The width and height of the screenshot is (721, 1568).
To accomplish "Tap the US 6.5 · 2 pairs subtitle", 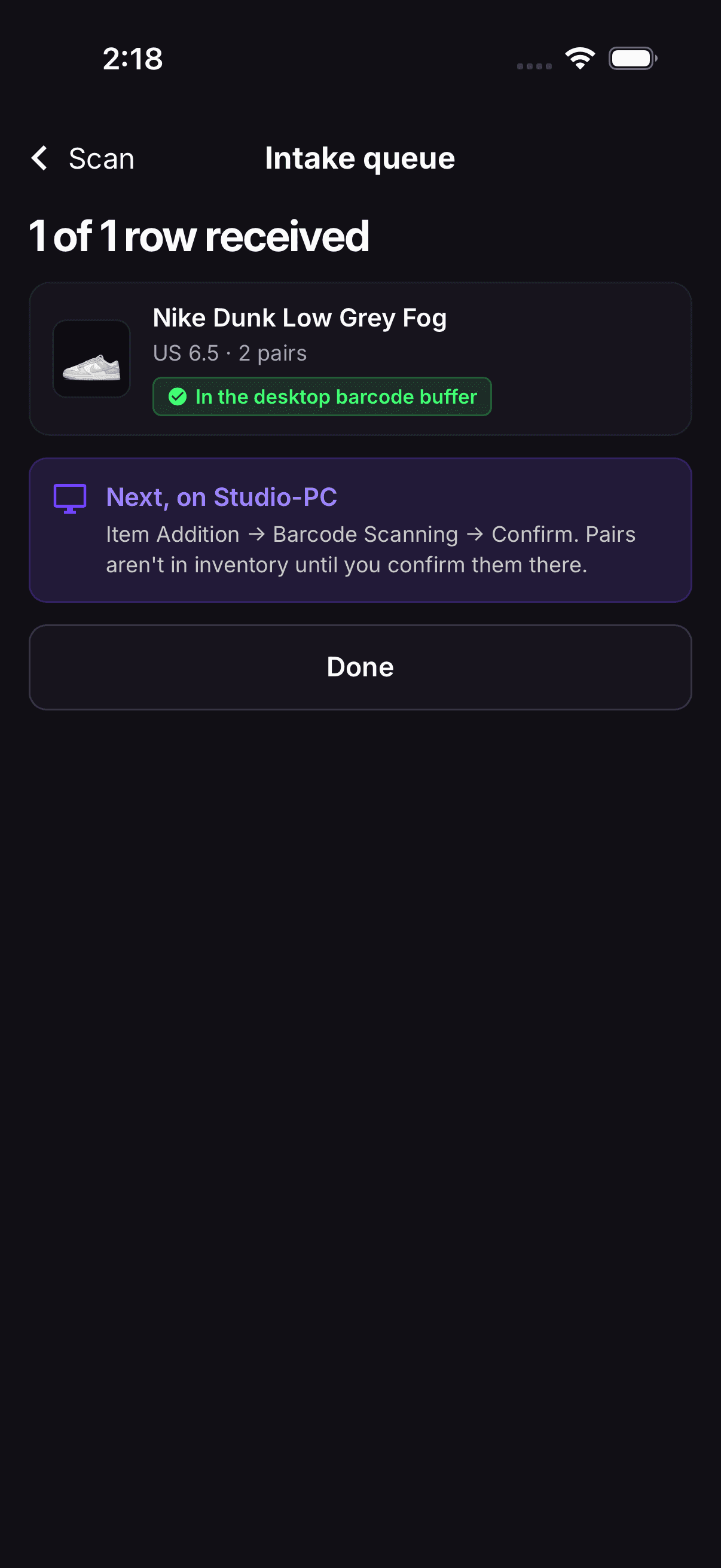I will point(230,353).
